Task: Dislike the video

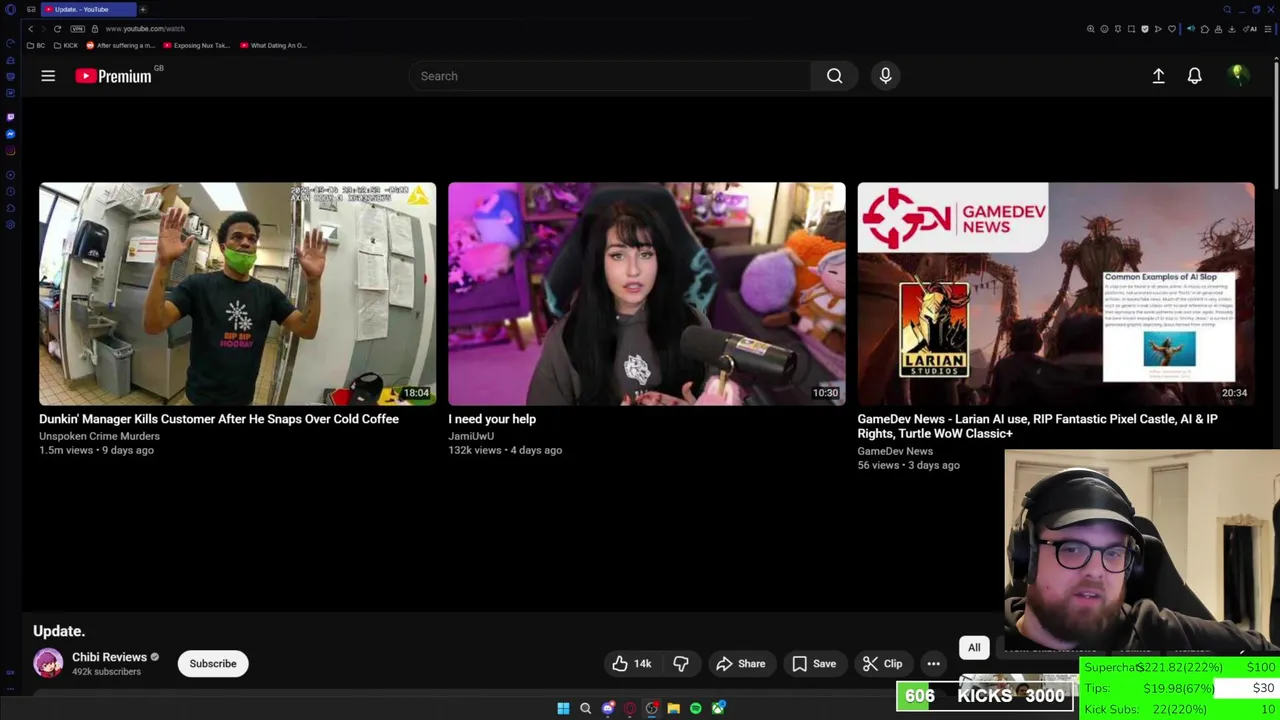Action: (681, 664)
